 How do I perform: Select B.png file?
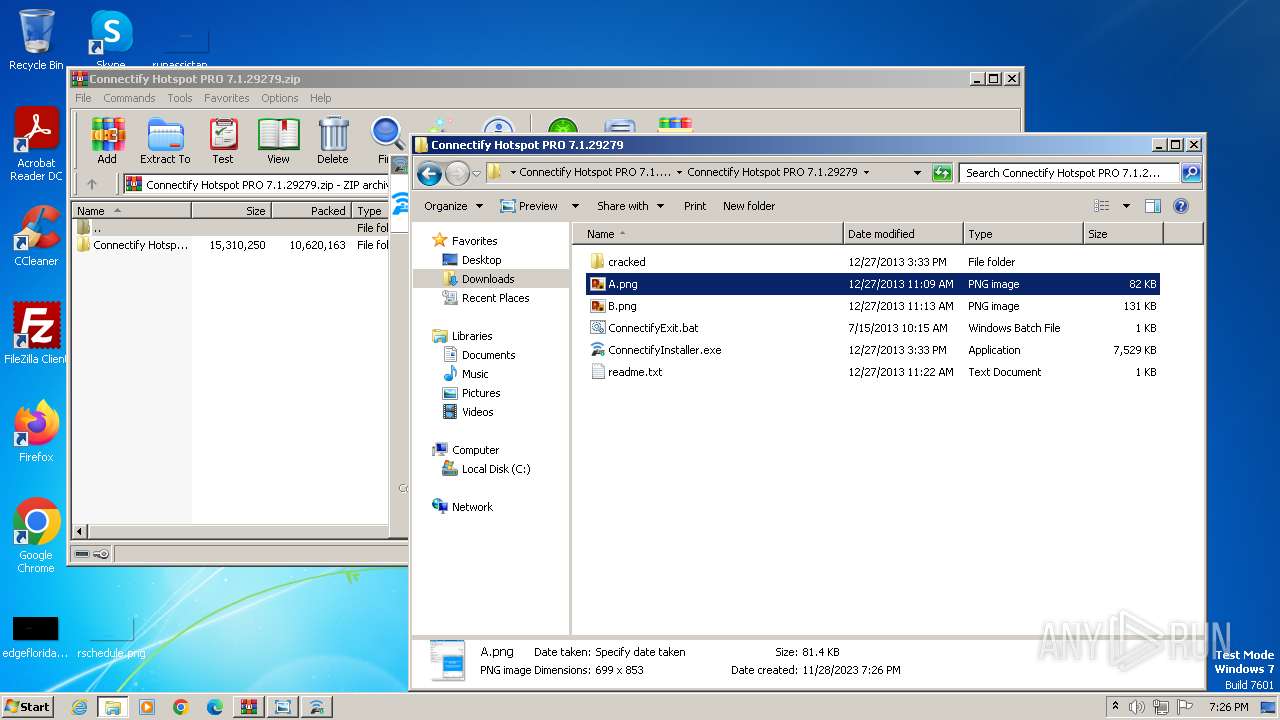coord(622,306)
